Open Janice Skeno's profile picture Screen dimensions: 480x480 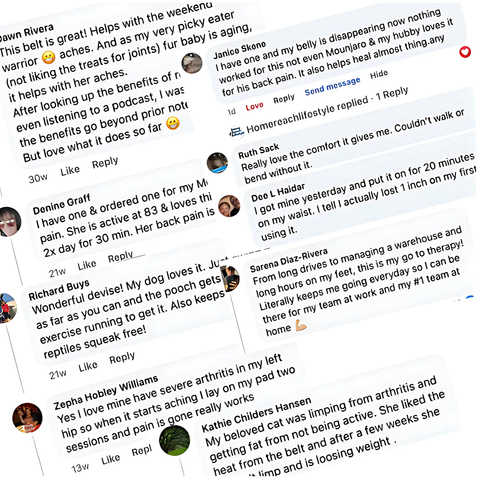point(192,63)
